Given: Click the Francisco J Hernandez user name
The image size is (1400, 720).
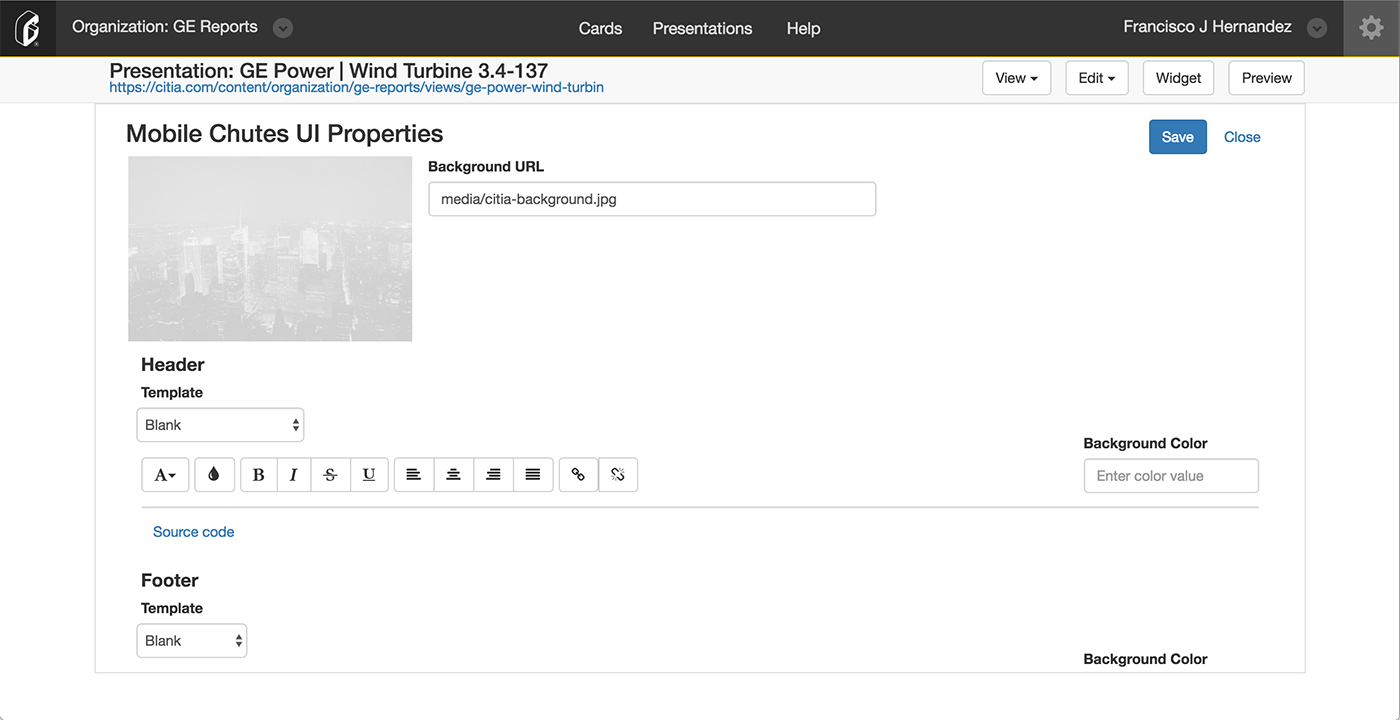Looking at the screenshot, I should [1207, 27].
